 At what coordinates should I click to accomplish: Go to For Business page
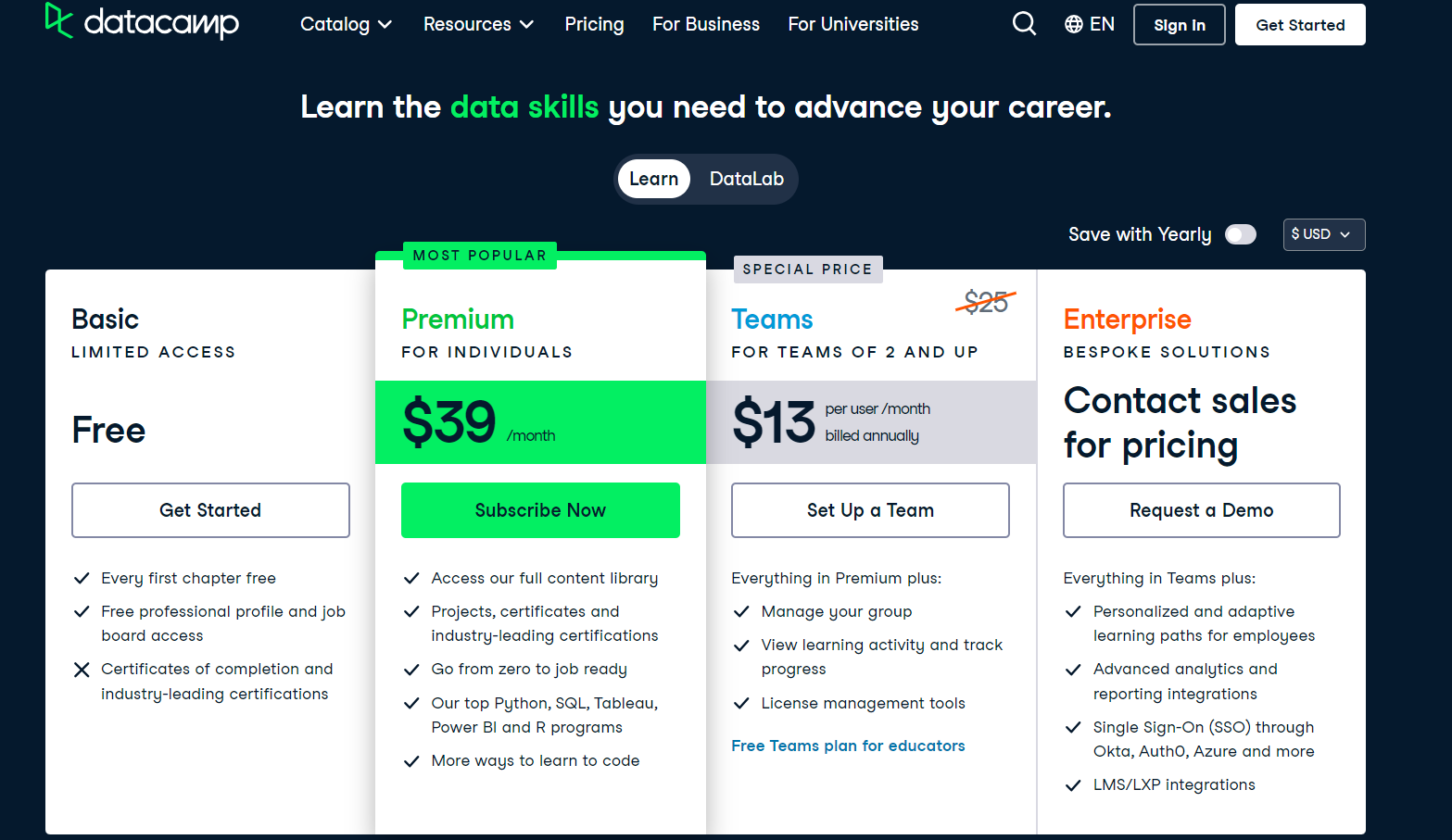click(x=705, y=24)
